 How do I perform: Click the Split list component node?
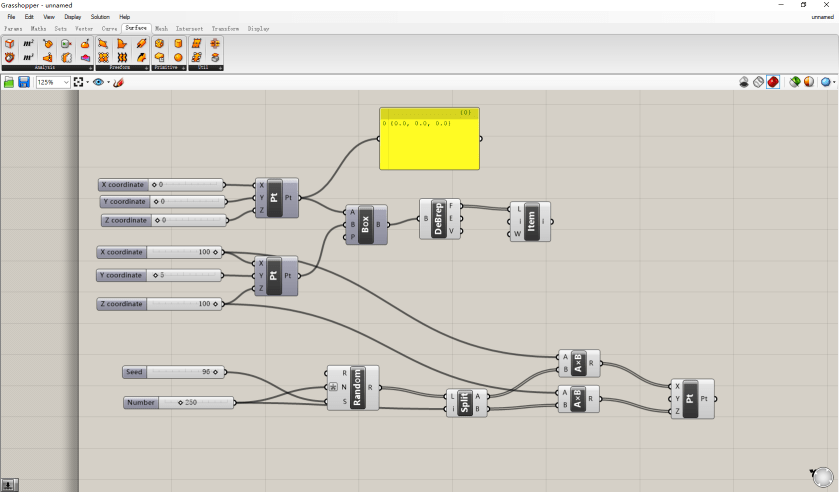coord(465,403)
